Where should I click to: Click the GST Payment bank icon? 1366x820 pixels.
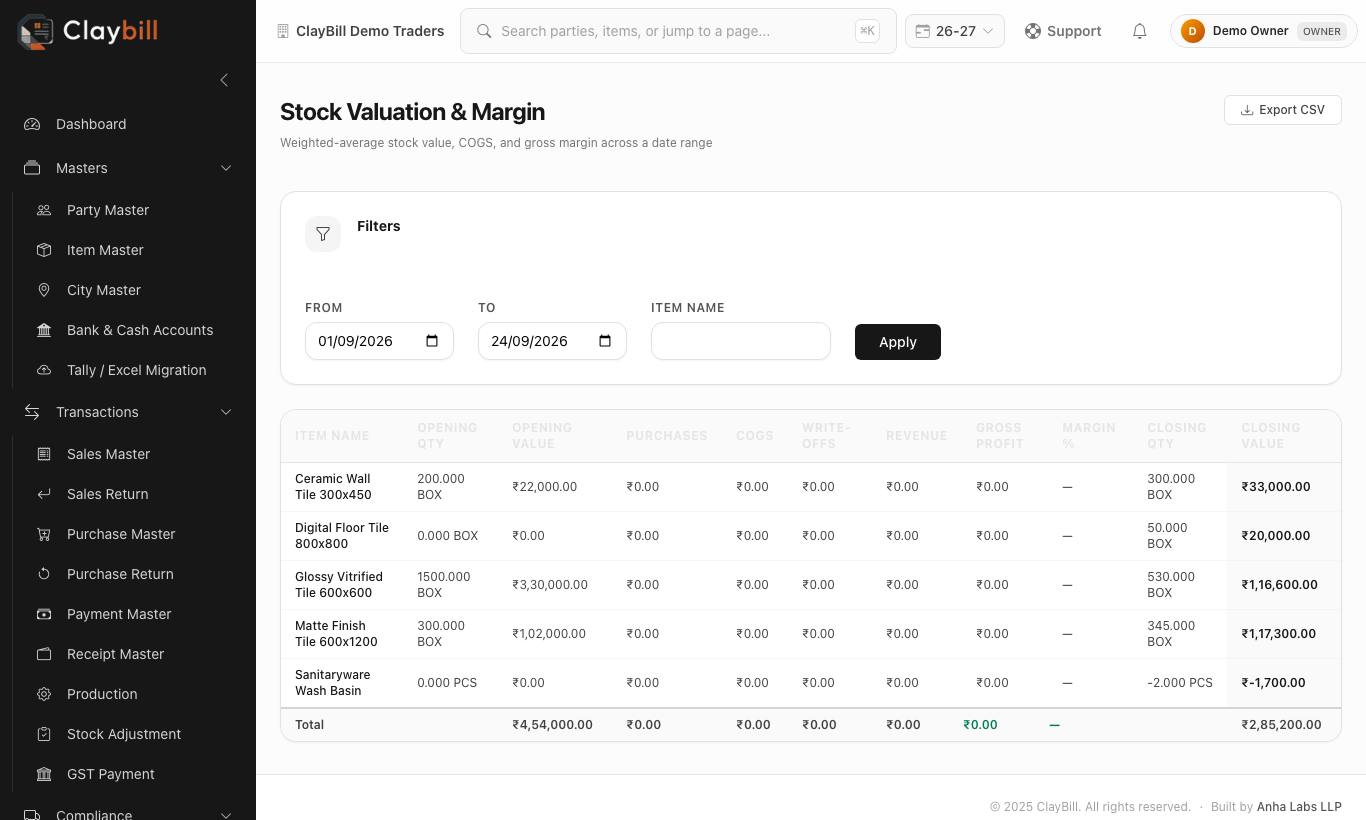(44, 774)
